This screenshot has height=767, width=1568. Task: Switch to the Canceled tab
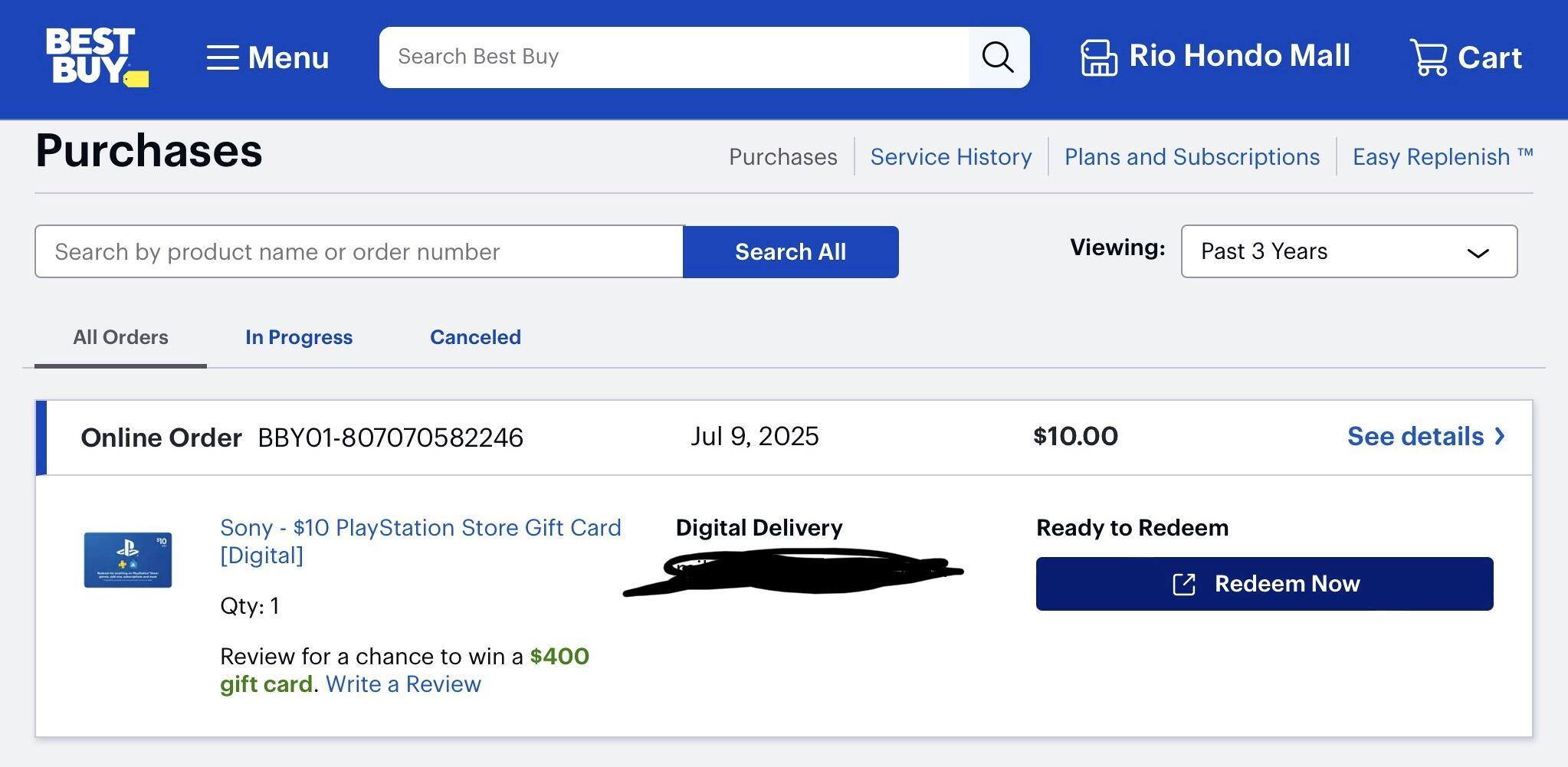[475, 337]
